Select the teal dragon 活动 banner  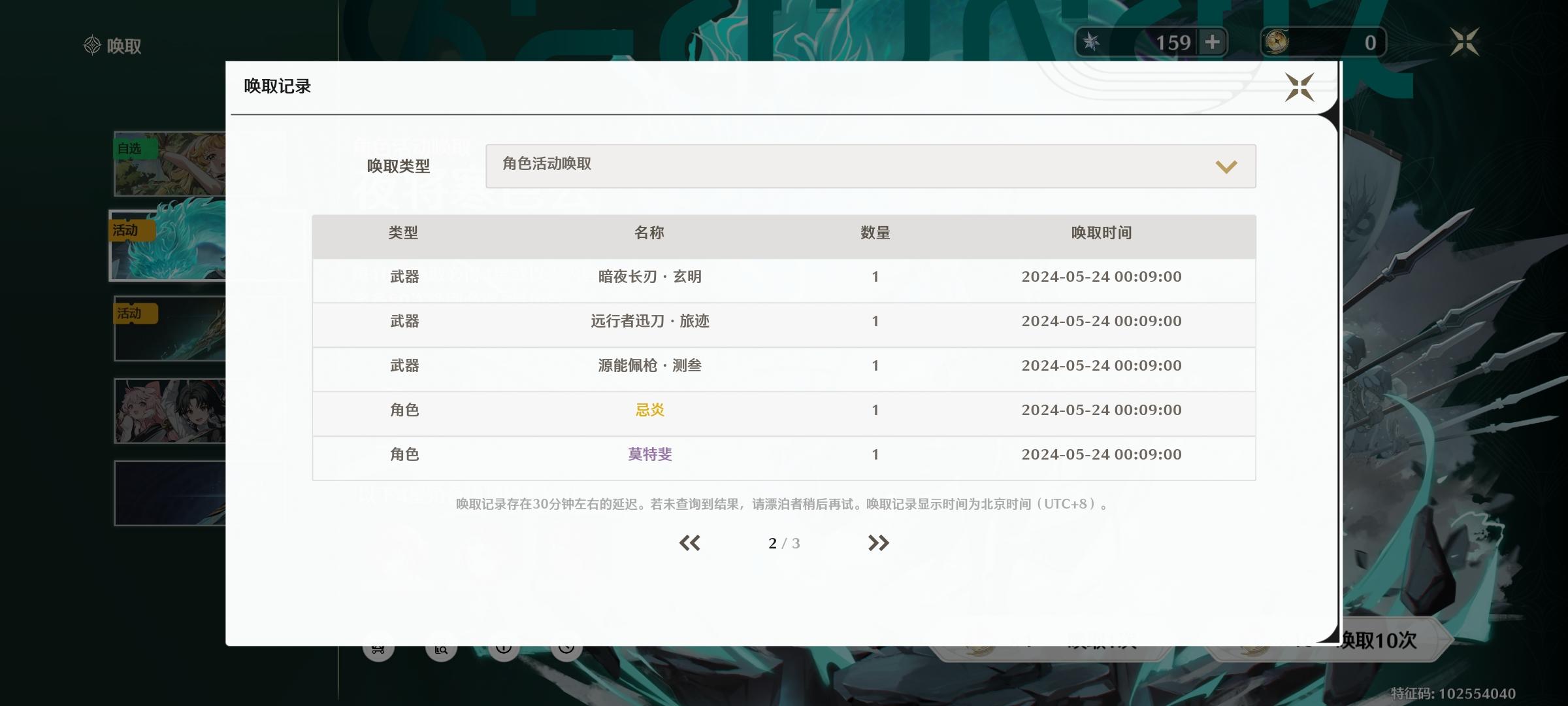(x=169, y=246)
